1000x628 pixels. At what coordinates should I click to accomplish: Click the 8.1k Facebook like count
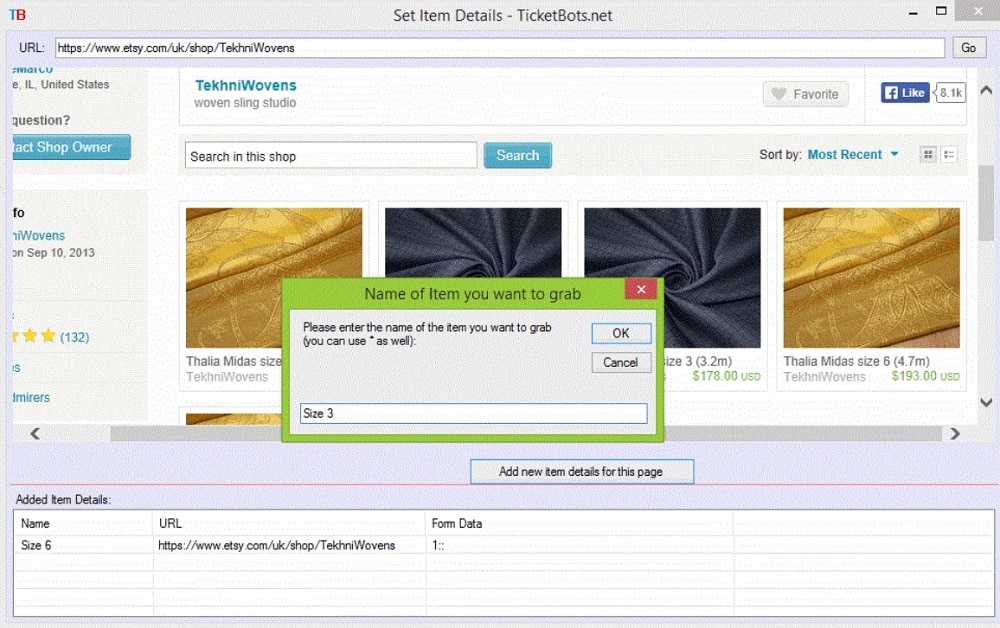pyautogui.click(x=950, y=93)
